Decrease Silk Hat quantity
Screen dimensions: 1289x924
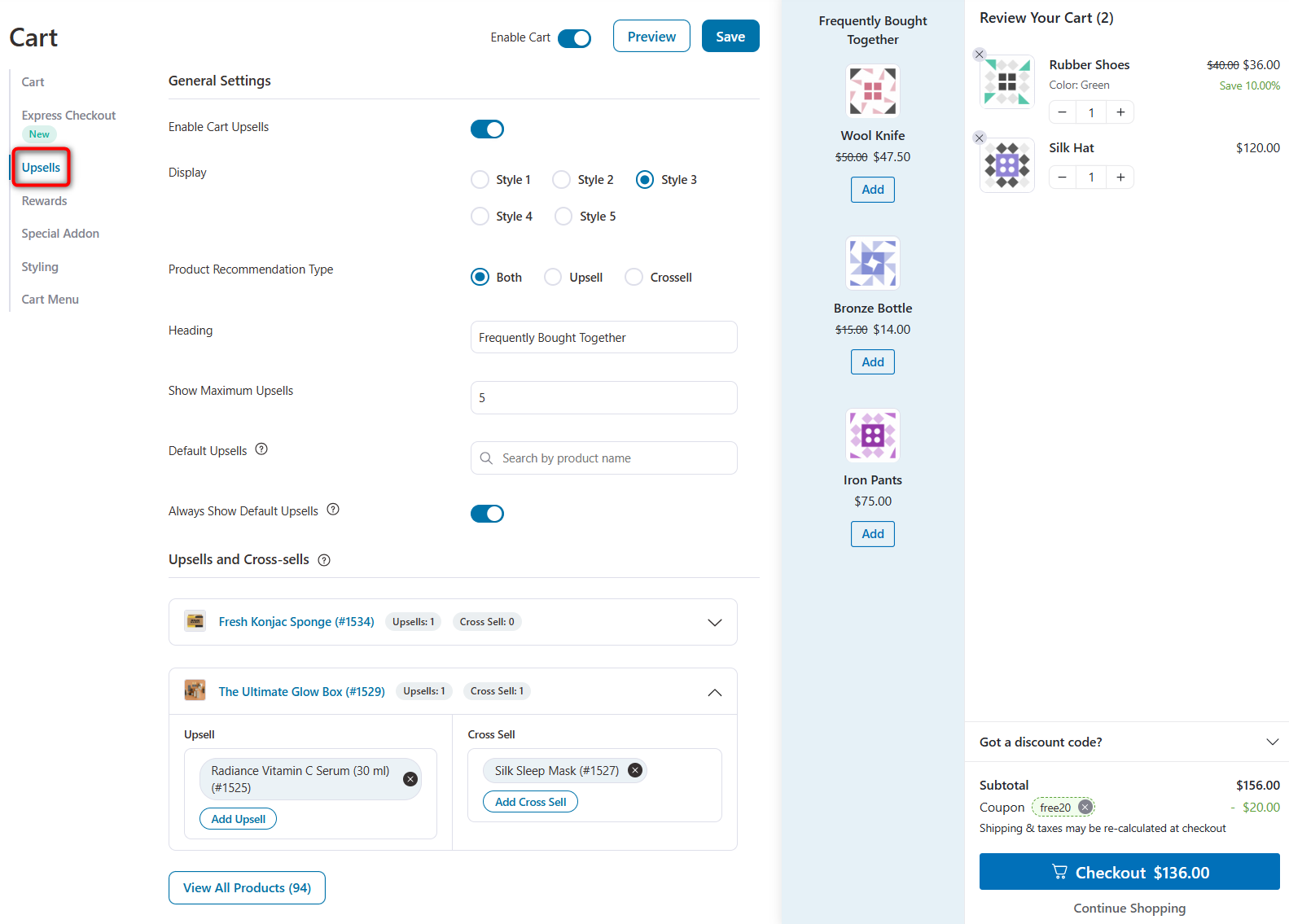point(1062,177)
